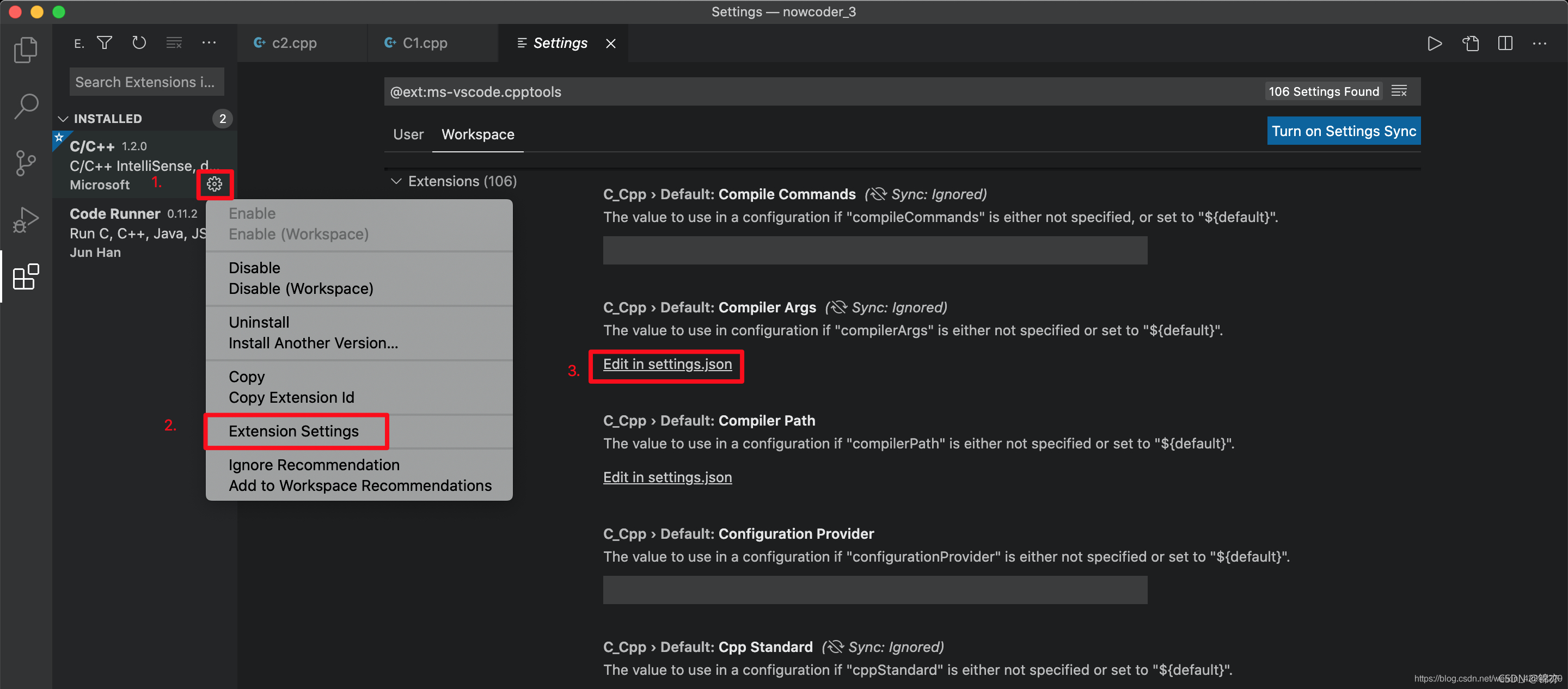Click the filter extensions funnel icon

tap(105, 42)
